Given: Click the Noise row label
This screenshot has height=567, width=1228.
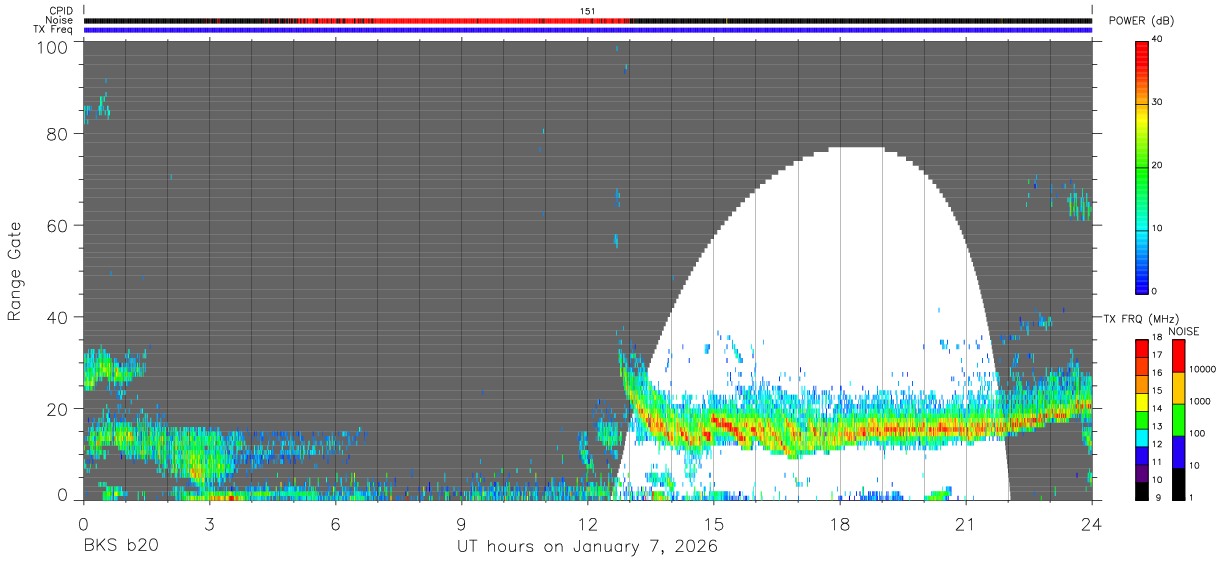Looking at the screenshot, I should pos(60,20).
